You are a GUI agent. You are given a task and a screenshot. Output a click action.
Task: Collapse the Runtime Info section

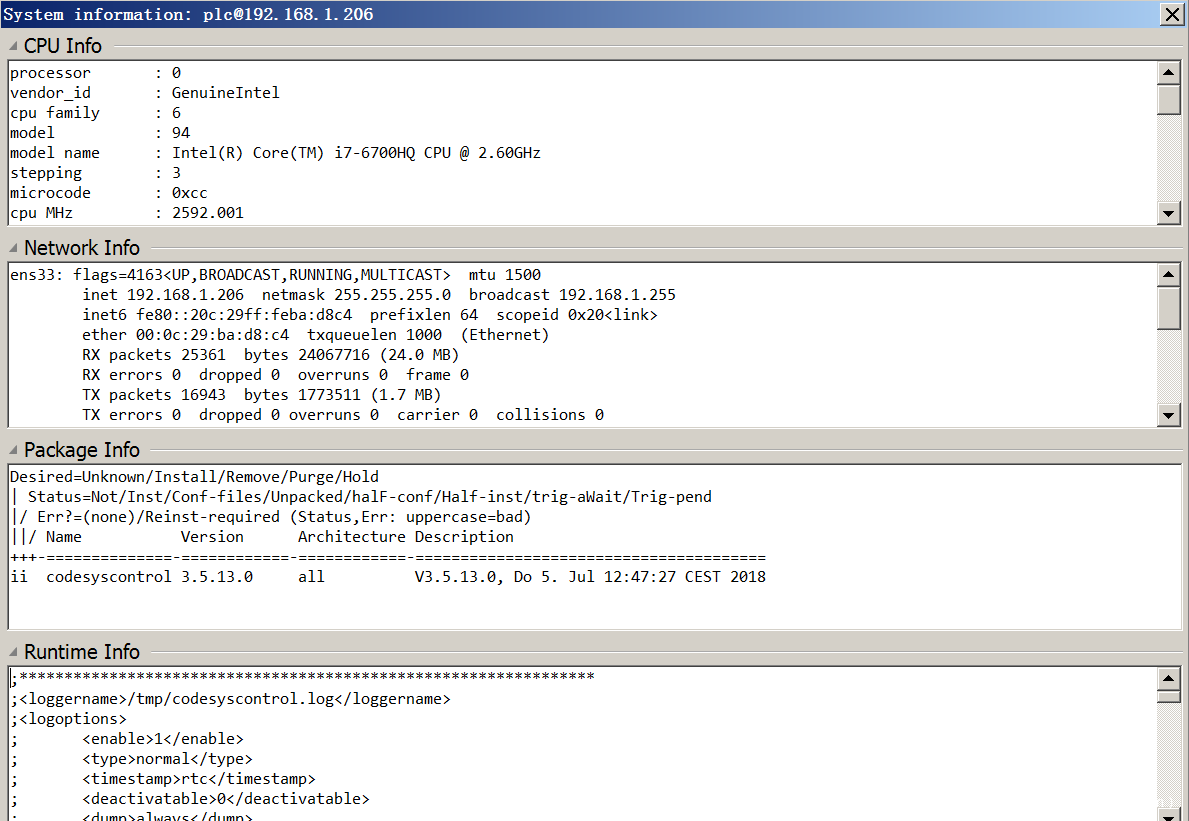(13, 652)
